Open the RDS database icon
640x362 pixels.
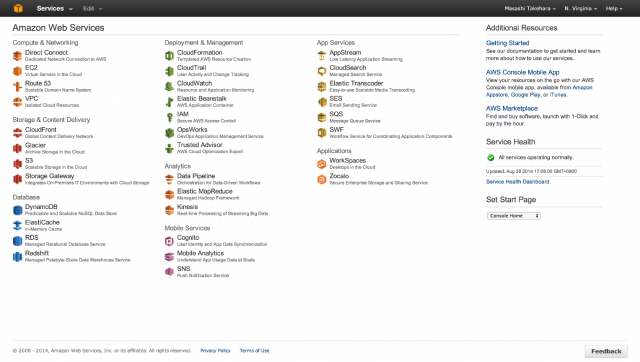tap(17, 241)
